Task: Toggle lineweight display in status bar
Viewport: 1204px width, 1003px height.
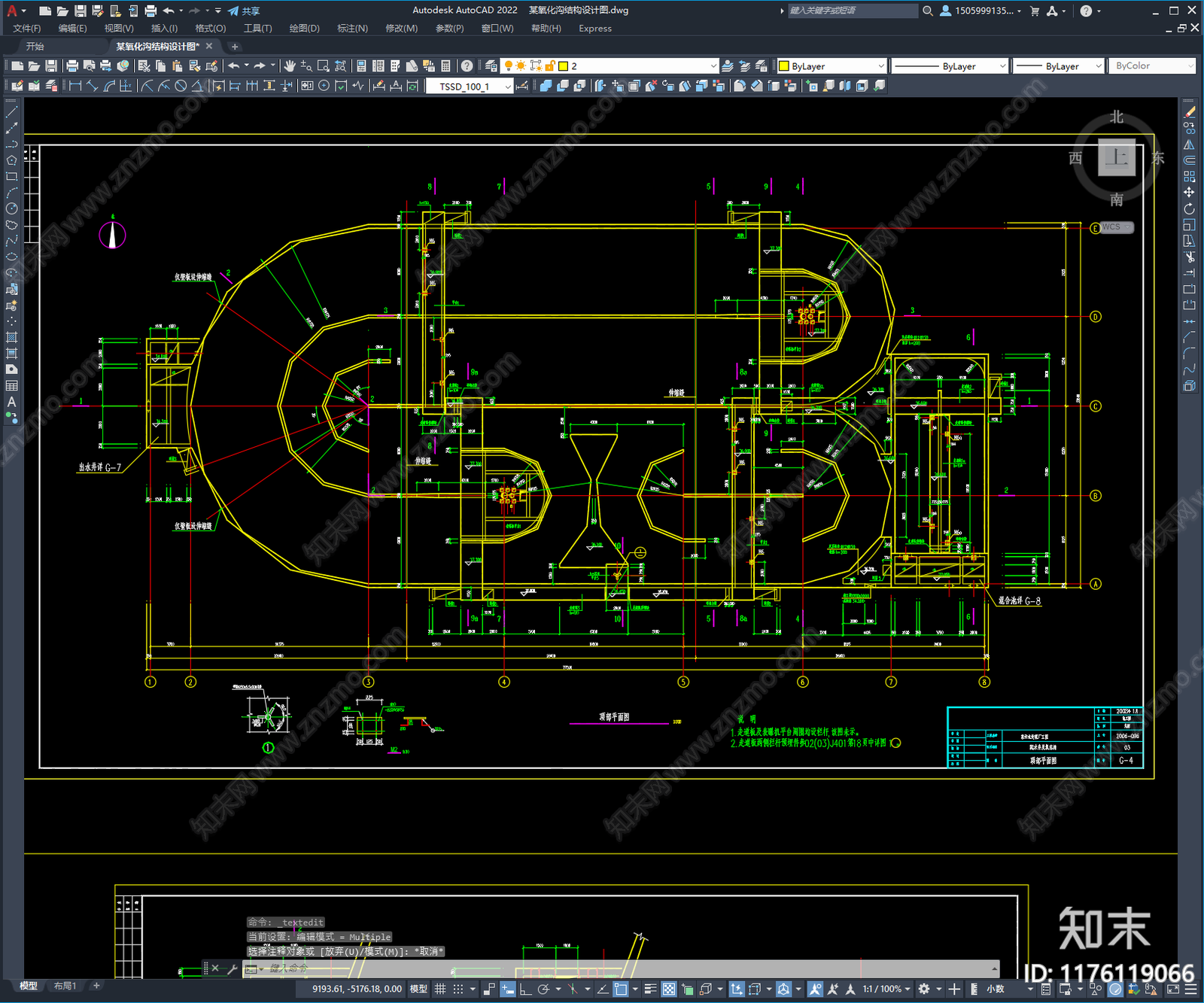Action: point(650,989)
